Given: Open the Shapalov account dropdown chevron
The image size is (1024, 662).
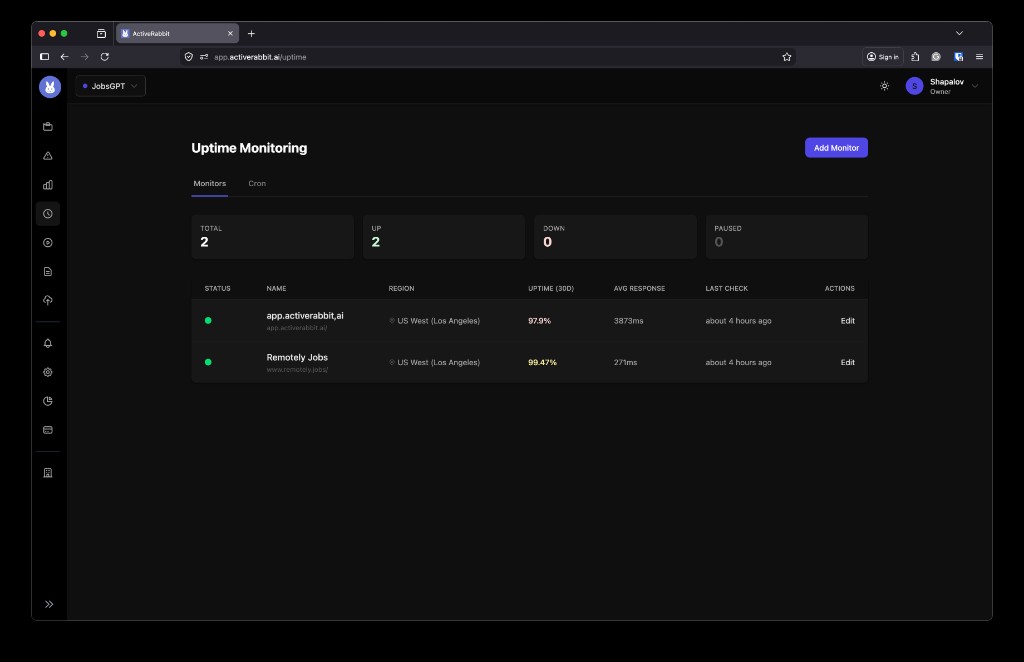Looking at the screenshot, I should 975,86.
